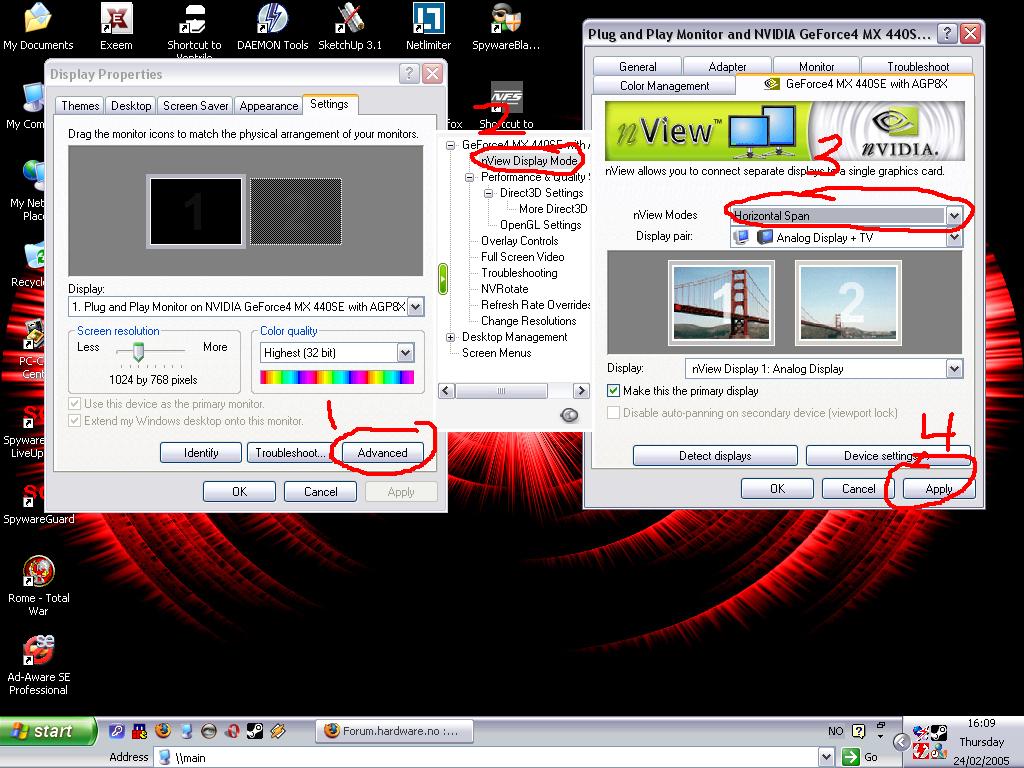Image resolution: width=1024 pixels, height=768 pixels.
Task: Click the Device settings button
Action: click(x=888, y=455)
